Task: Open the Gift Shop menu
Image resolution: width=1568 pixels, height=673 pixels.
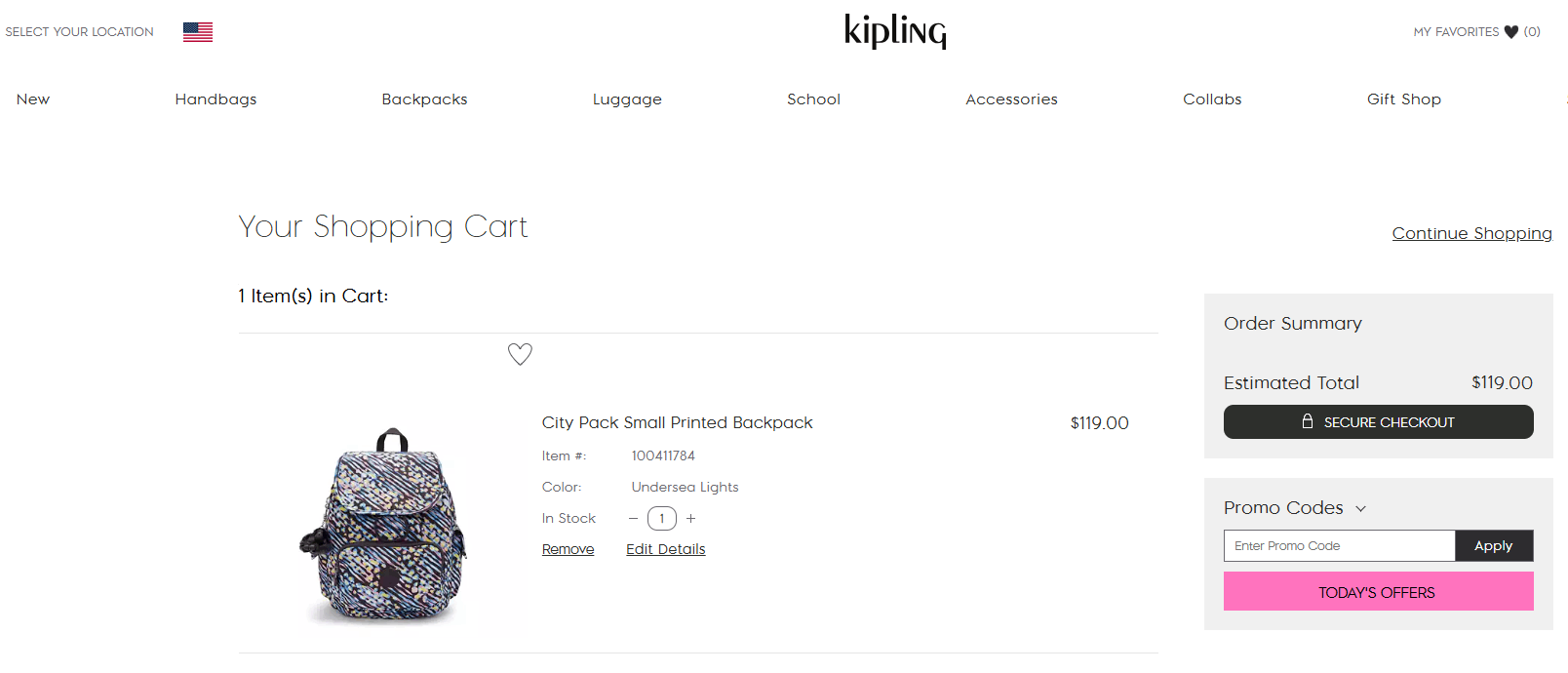Action: [x=1404, y=99]
